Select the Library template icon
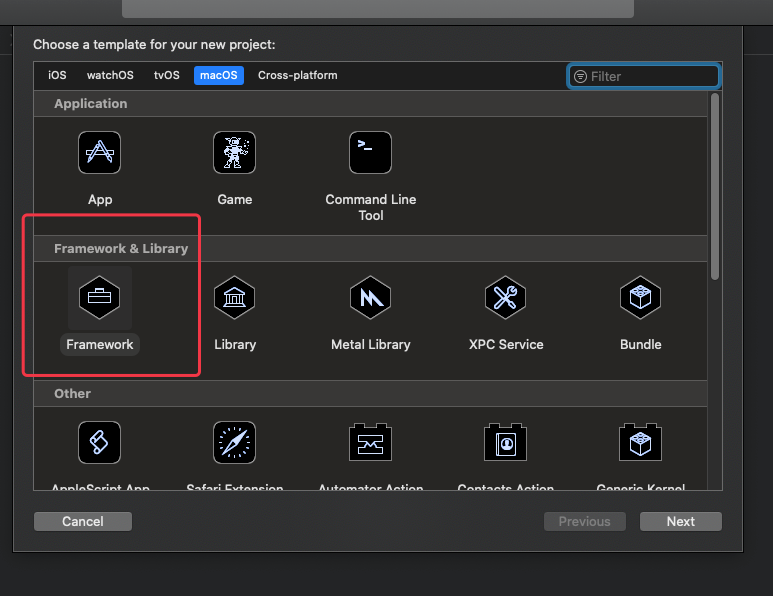The height and width of the screenshot is (596, 773). pos(235,297)
